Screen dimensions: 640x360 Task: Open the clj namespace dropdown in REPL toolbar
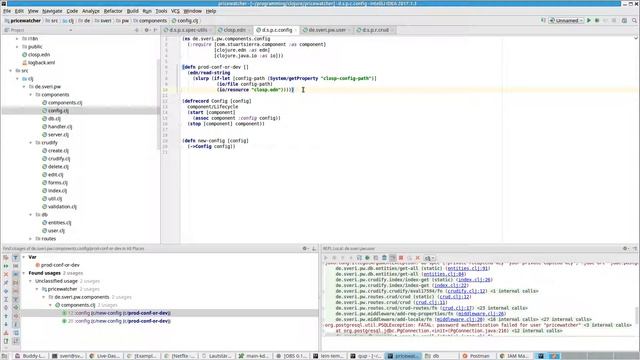click(x=429, y=258)
